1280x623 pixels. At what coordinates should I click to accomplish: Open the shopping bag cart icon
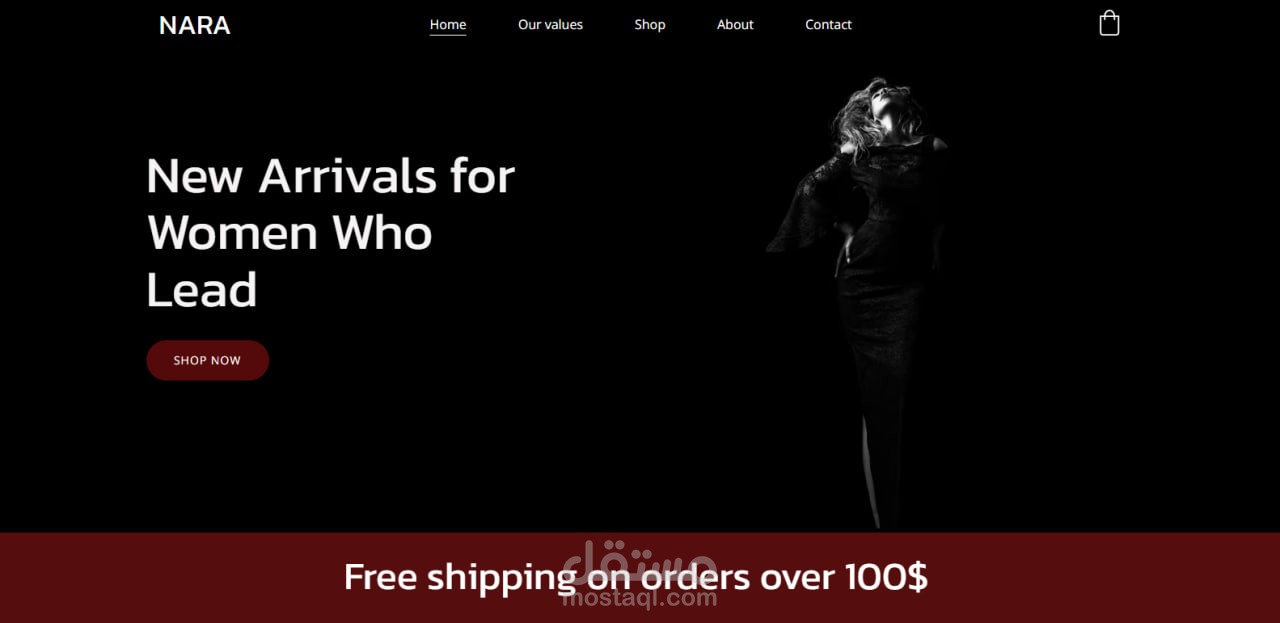tap(1109, 23)
